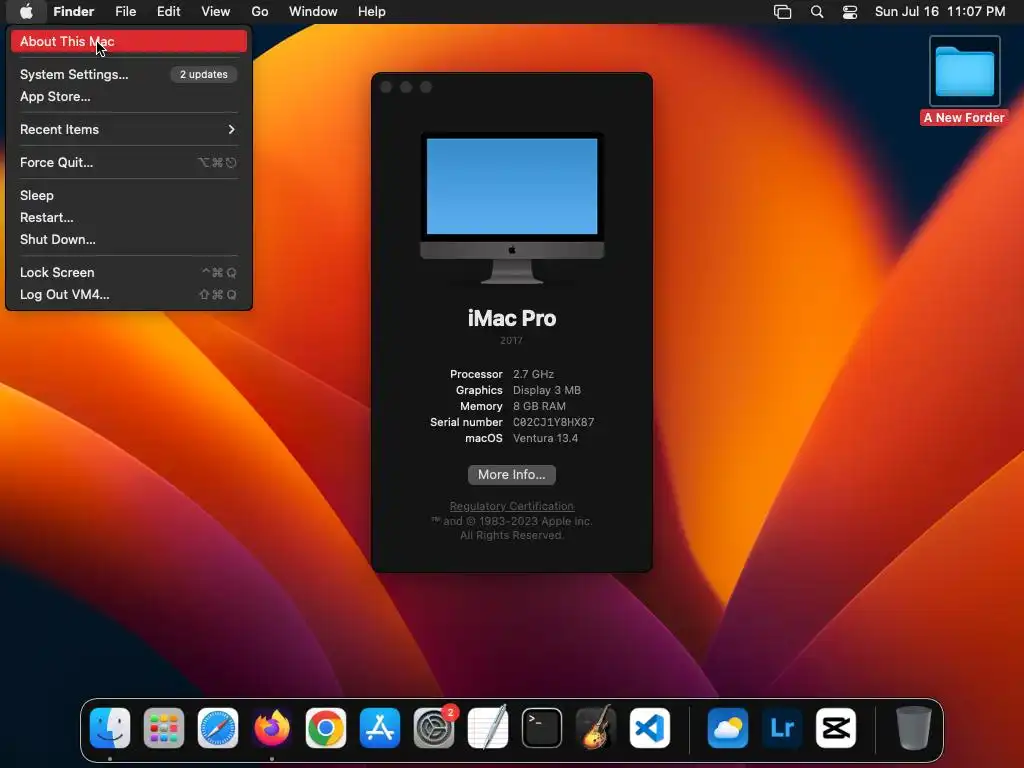Click the date and time clock

click(940, 11)
